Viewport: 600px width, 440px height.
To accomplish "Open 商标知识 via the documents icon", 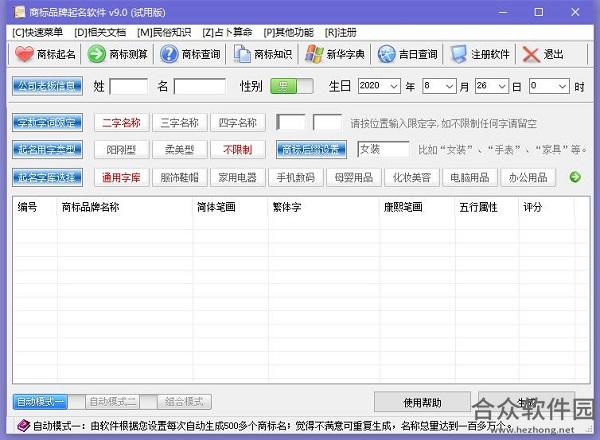I will 242,54.
